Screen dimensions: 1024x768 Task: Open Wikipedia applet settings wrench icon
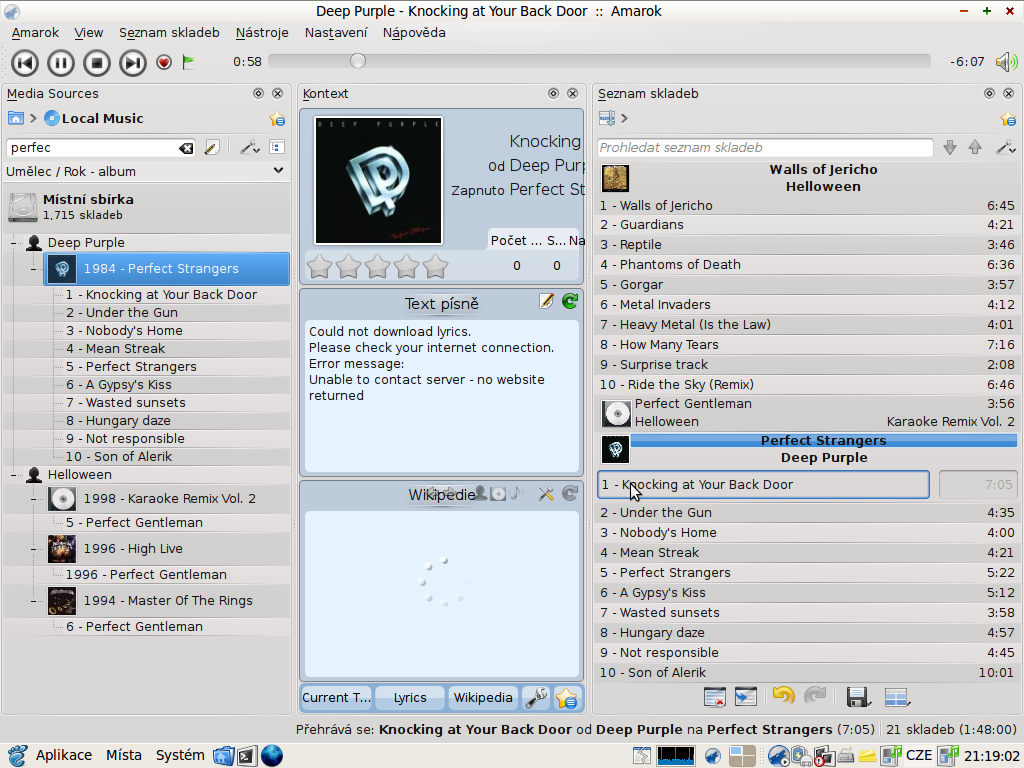coord(546,494)
